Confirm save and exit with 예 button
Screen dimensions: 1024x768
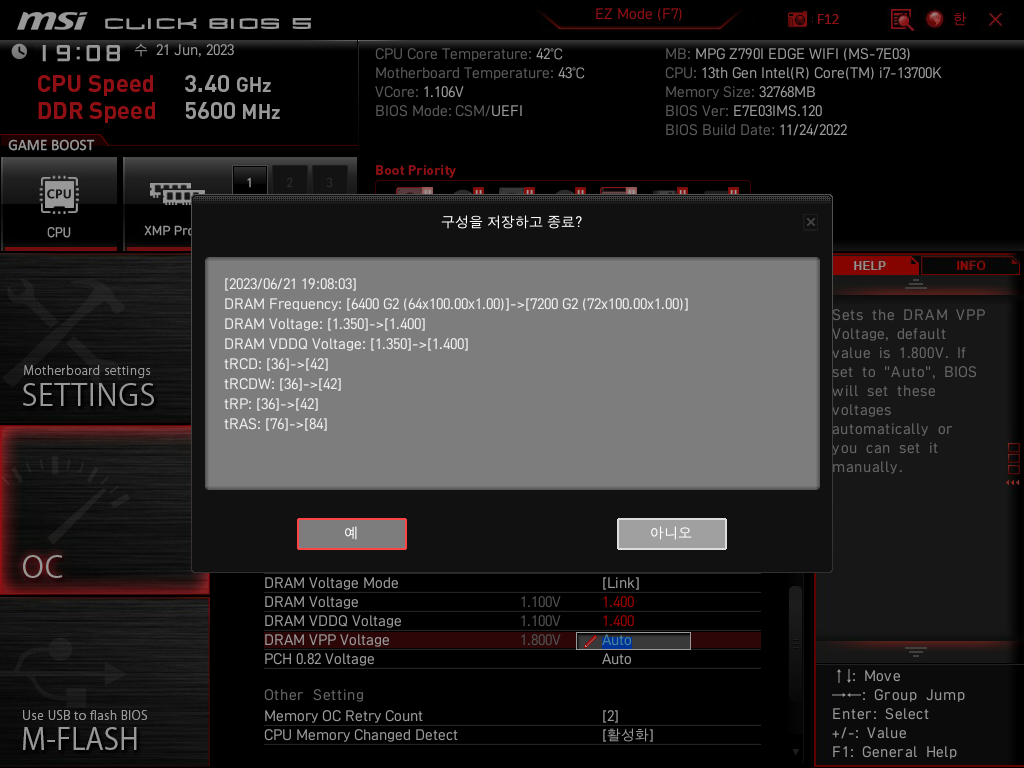(x=351, y=534)
